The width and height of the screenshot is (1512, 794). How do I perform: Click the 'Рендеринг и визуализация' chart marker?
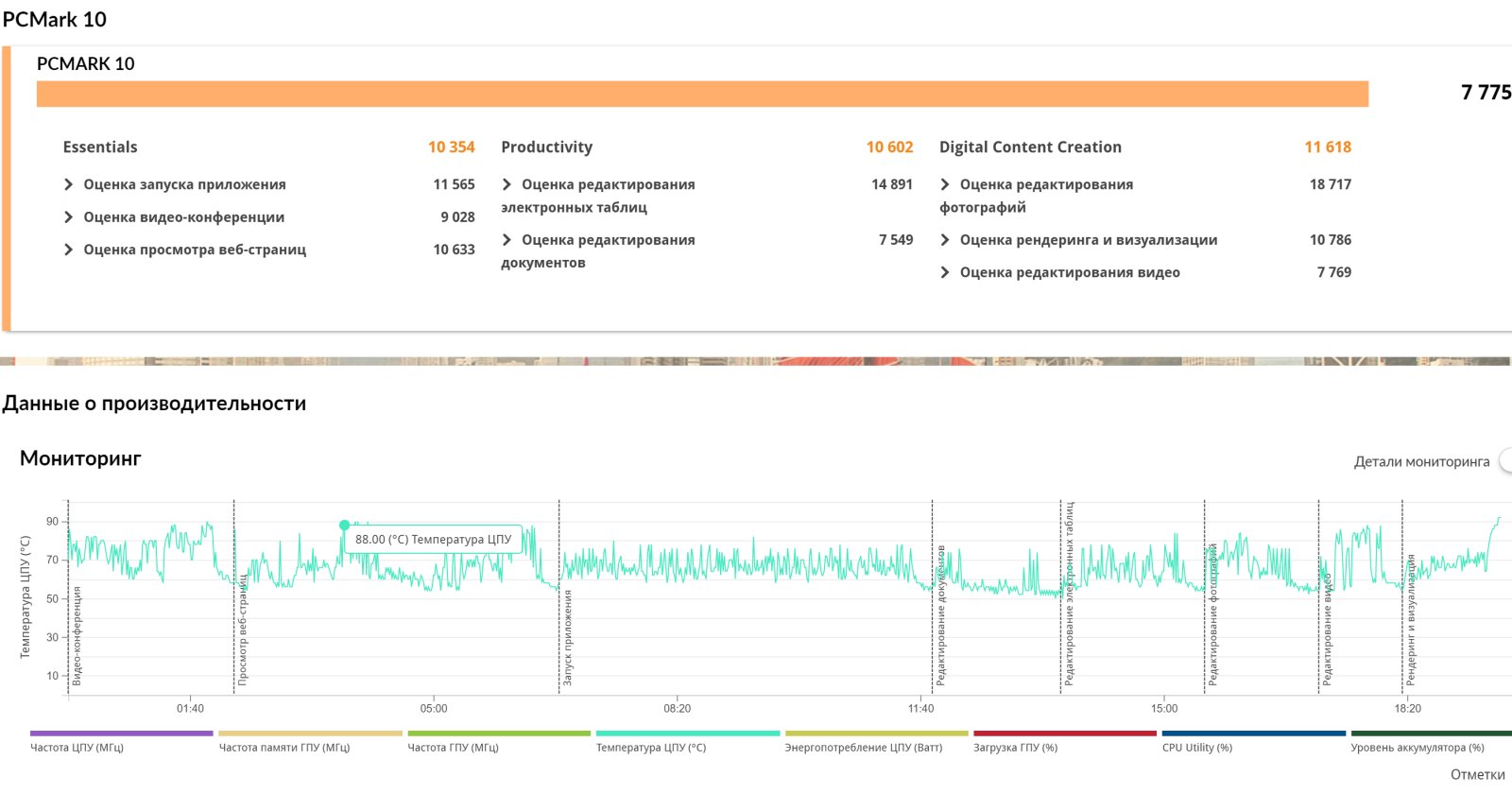tap(1402, 597)
